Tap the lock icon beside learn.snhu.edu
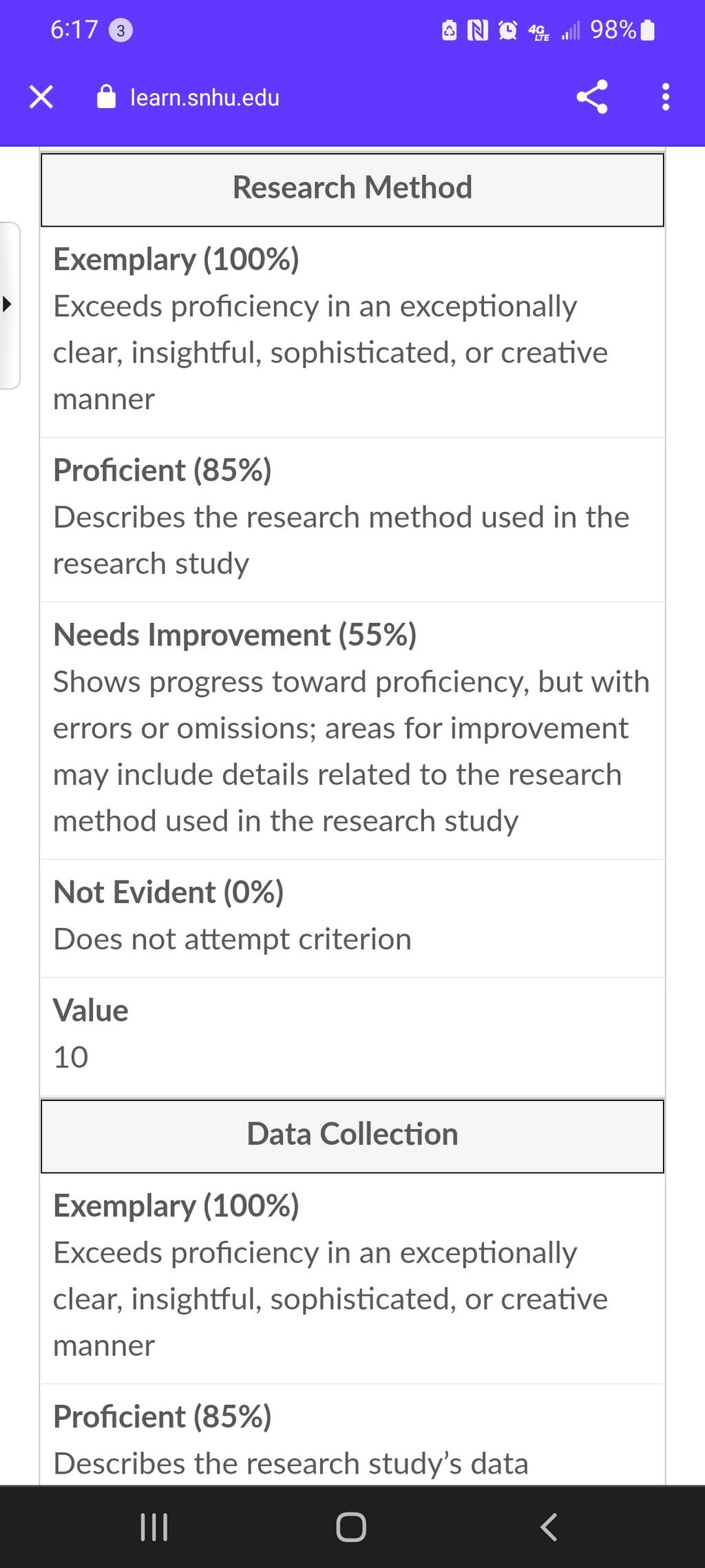 pos(106,97)
